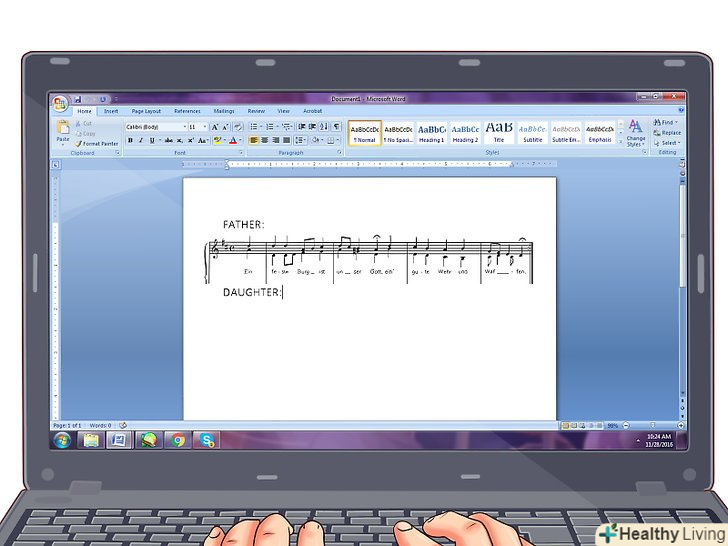Open the Windows Start menu
The height and width of the screenshot is (546, 728).
click(62, 440)
